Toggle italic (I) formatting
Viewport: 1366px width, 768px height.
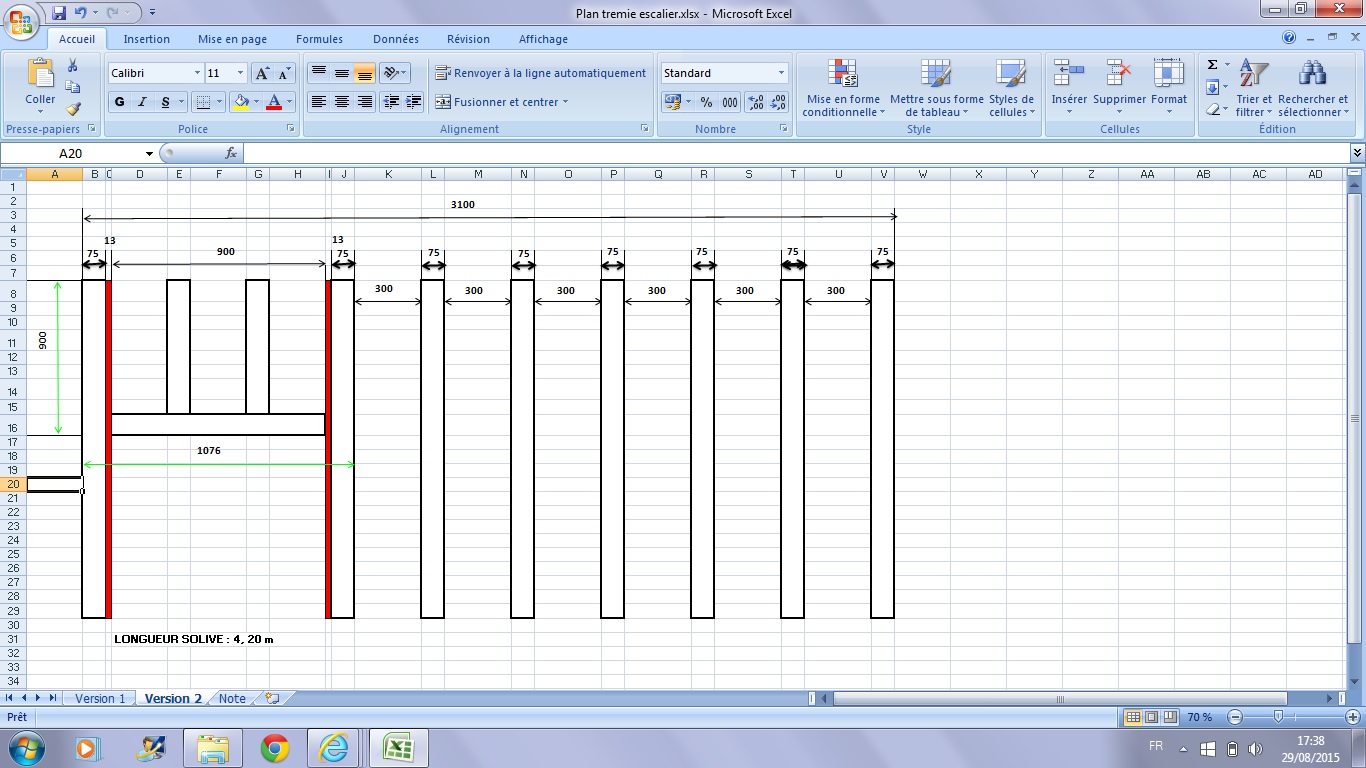[x=143, y=101]
